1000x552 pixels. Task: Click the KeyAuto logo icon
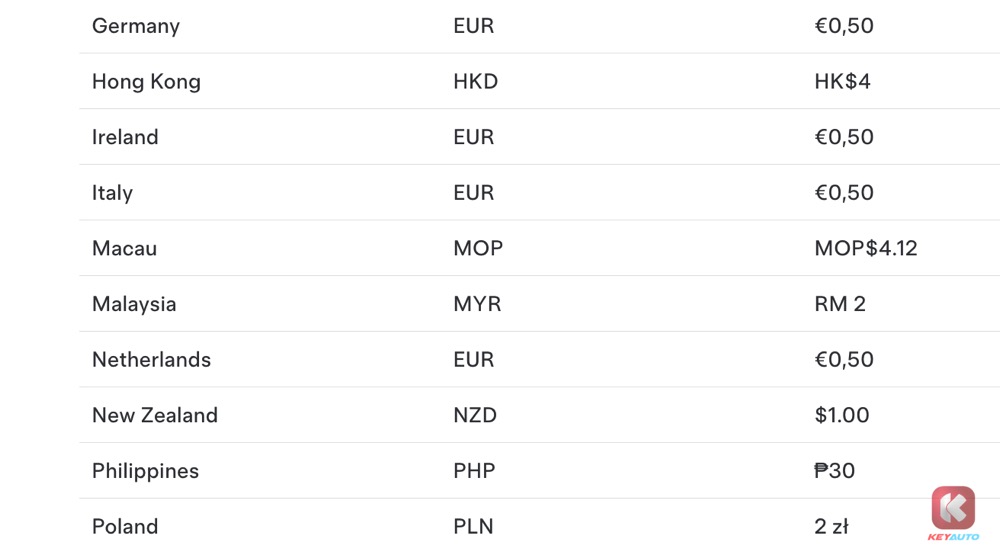[x=953, y=509]
